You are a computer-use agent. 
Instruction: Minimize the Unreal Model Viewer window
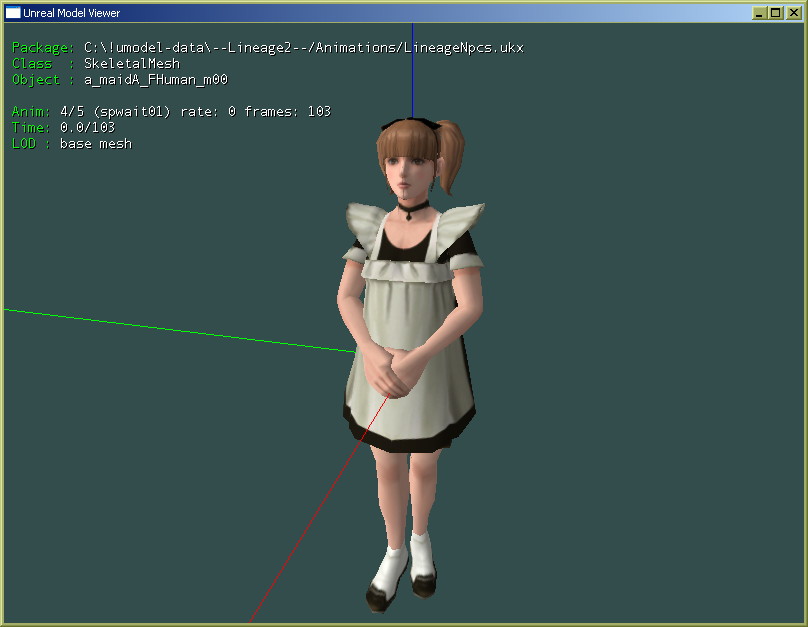click(759, 13)
